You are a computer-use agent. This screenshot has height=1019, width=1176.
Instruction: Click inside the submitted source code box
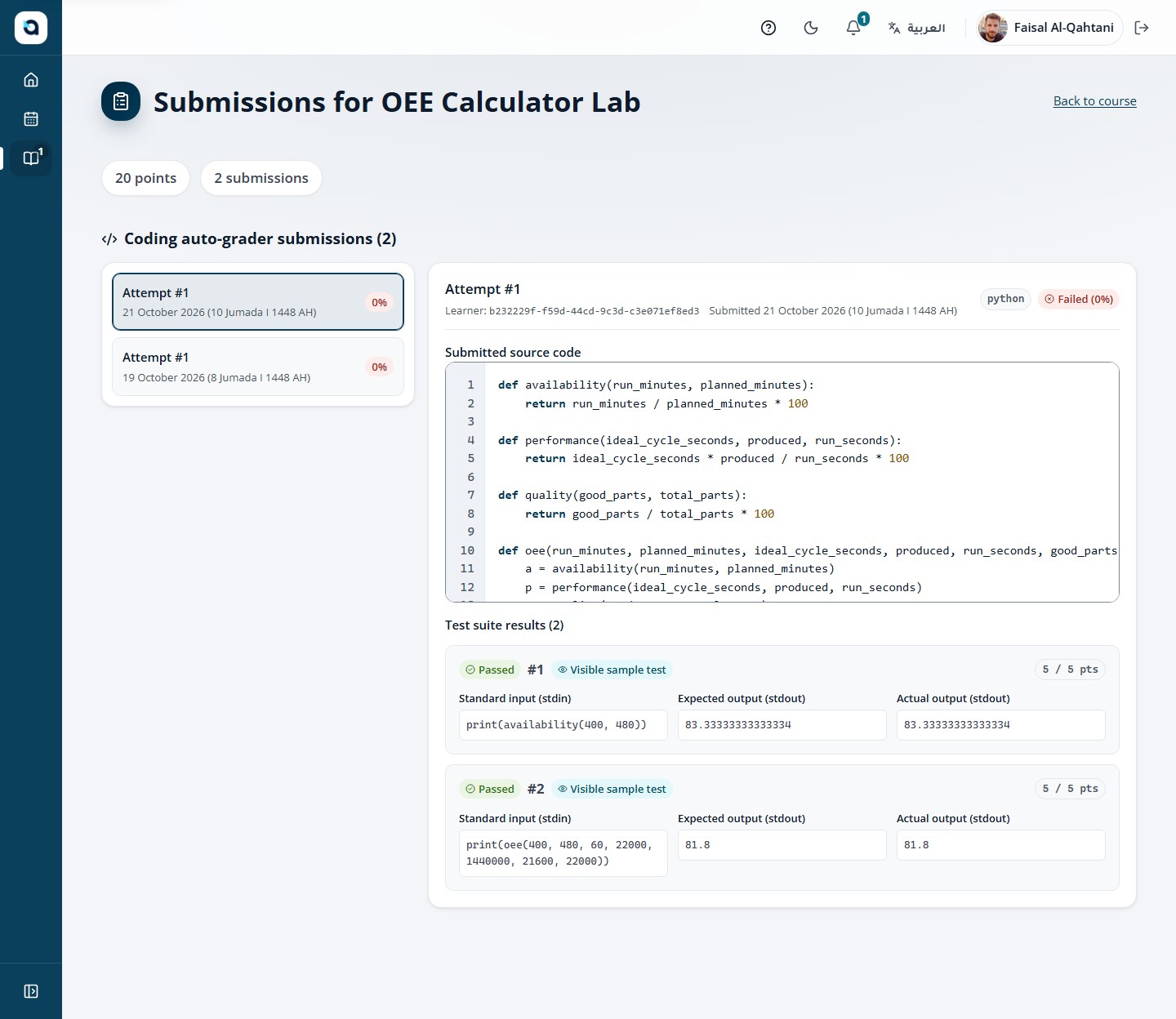tap(782, 483)
